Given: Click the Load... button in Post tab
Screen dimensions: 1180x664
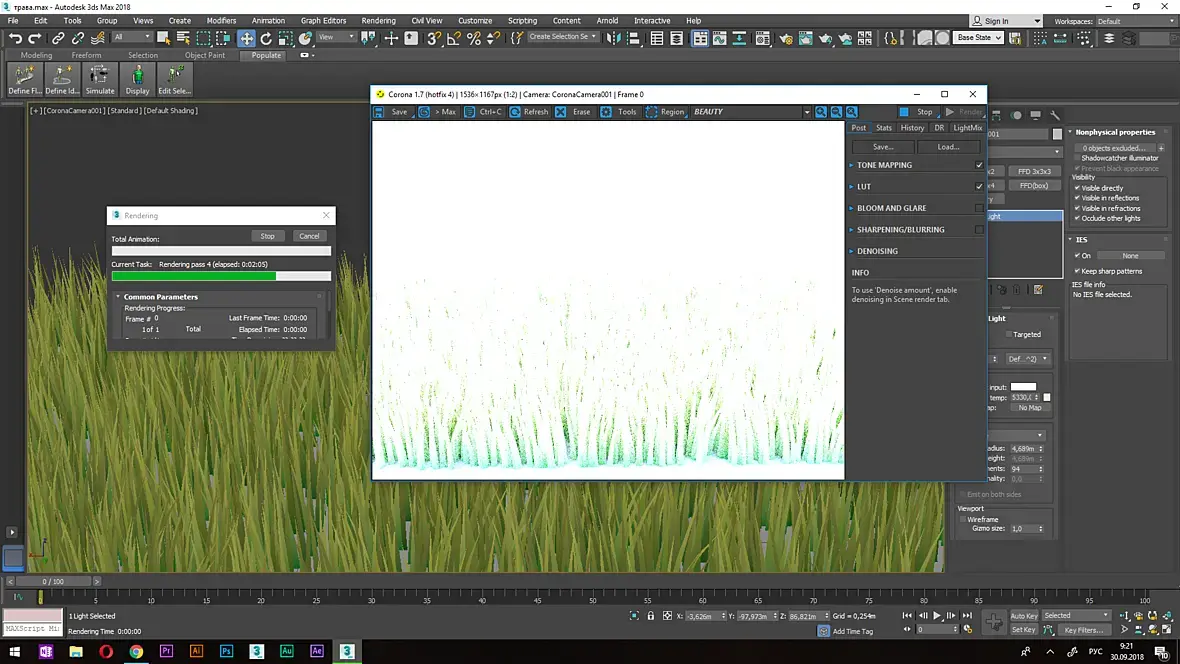Looking at the screenshot, I should click(x=948, y=146).
